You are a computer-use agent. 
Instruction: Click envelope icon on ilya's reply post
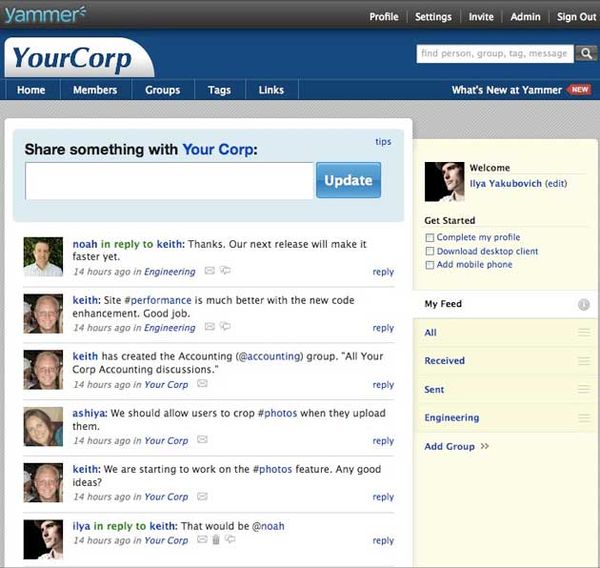click(202, 539)
